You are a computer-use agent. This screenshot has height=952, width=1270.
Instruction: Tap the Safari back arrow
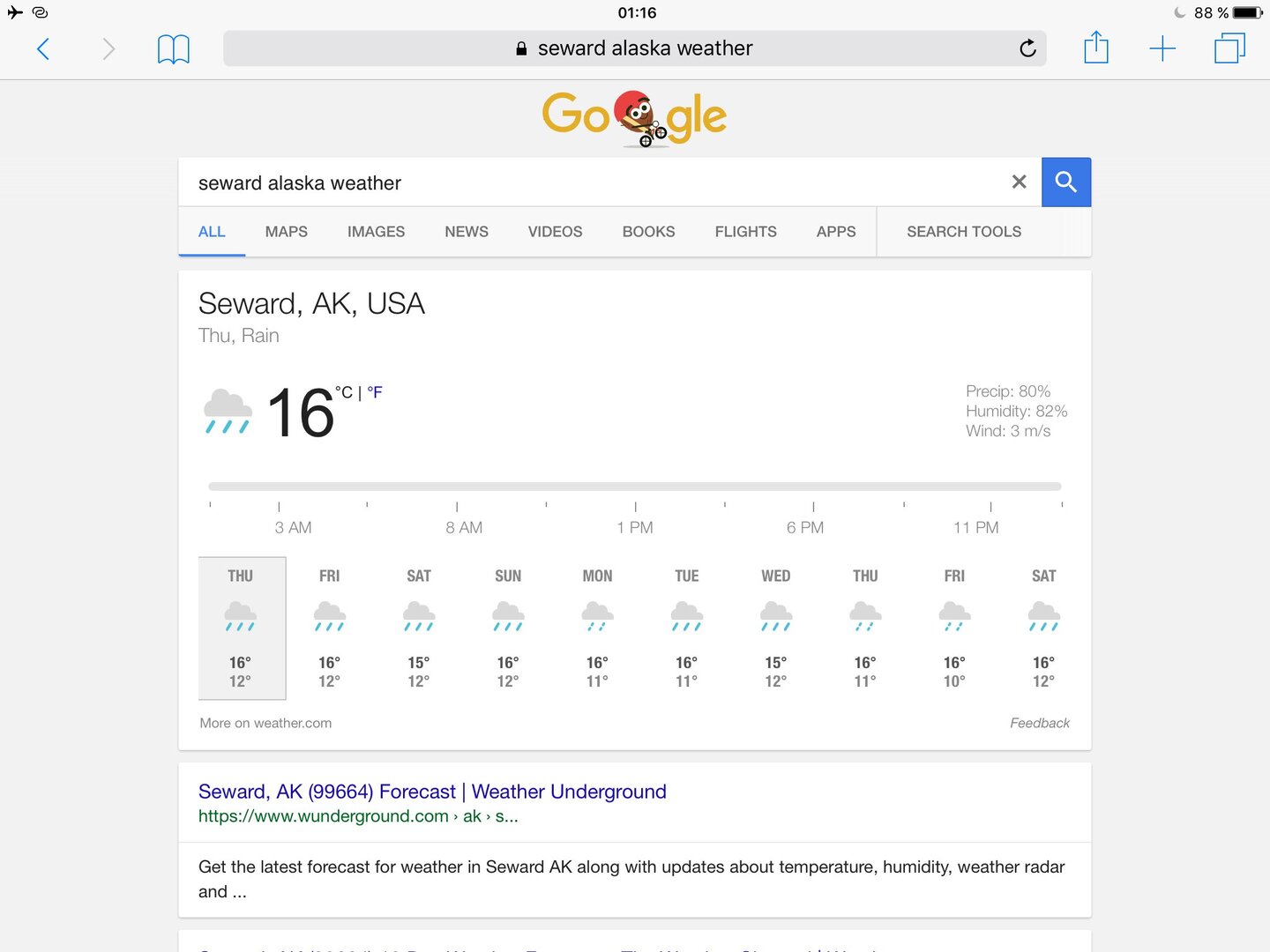tap(42, 48)
